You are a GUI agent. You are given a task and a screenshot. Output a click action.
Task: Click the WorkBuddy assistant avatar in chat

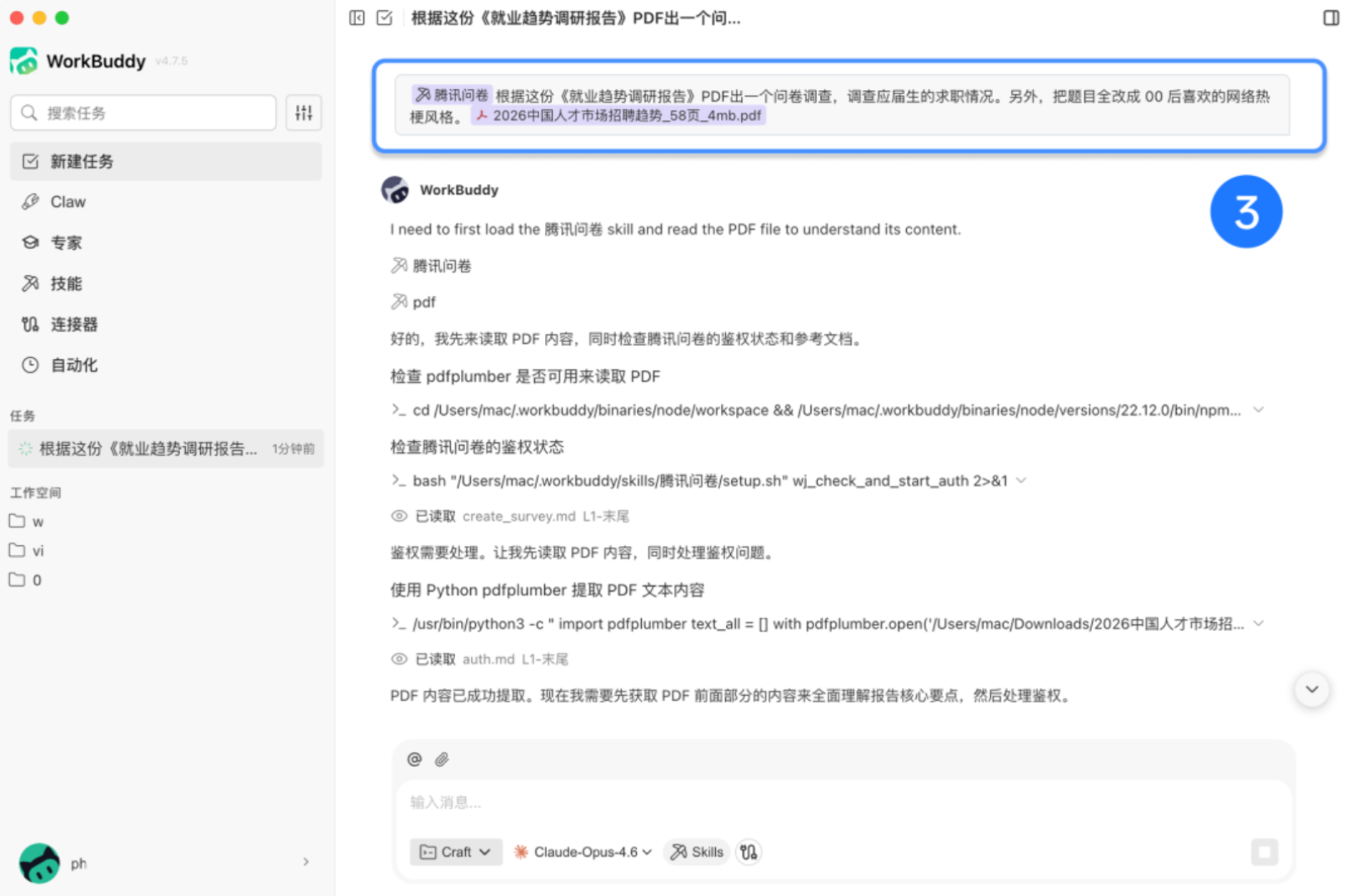tap(395, 190)
